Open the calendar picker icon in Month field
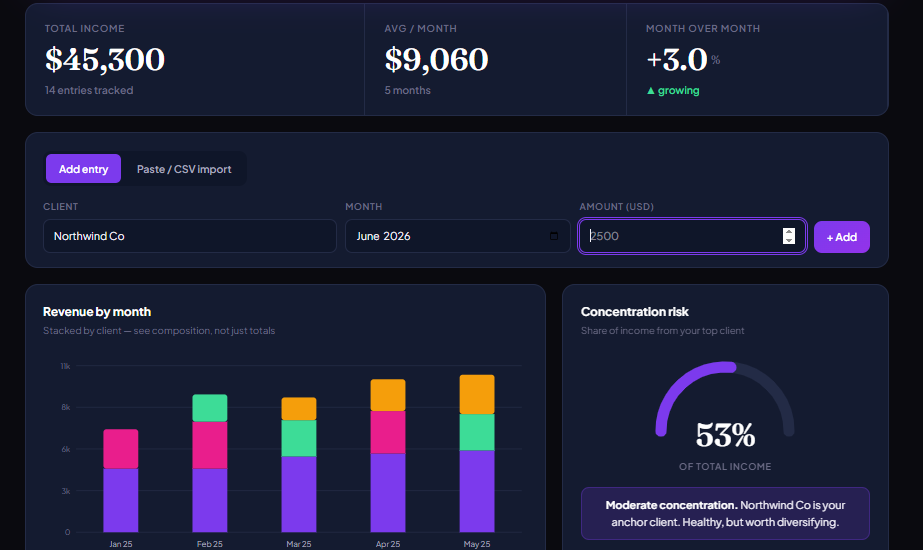The width and height of the screenshot is (923, 550). 554,236
